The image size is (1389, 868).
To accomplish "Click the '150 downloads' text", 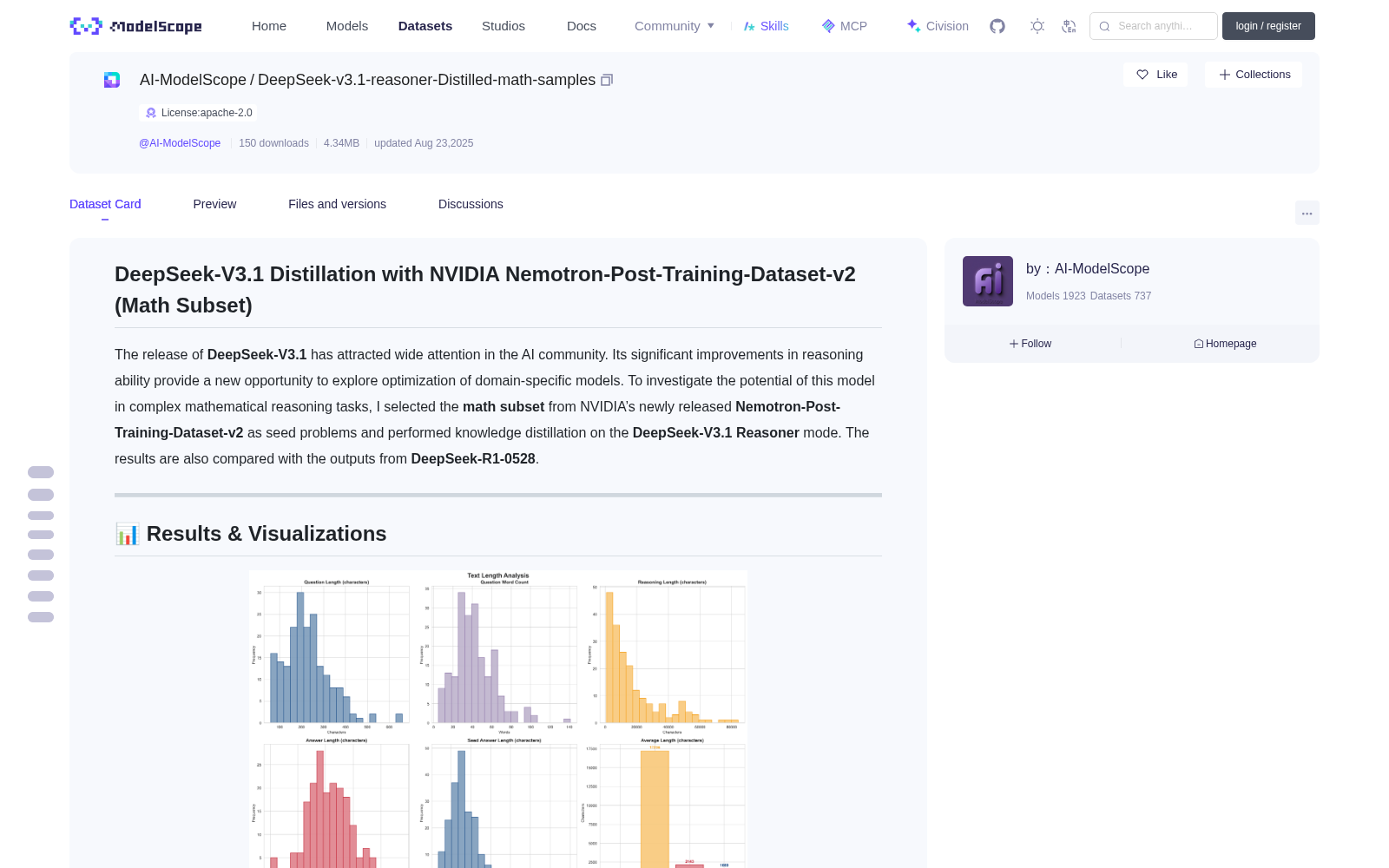I will pos(273,143).
